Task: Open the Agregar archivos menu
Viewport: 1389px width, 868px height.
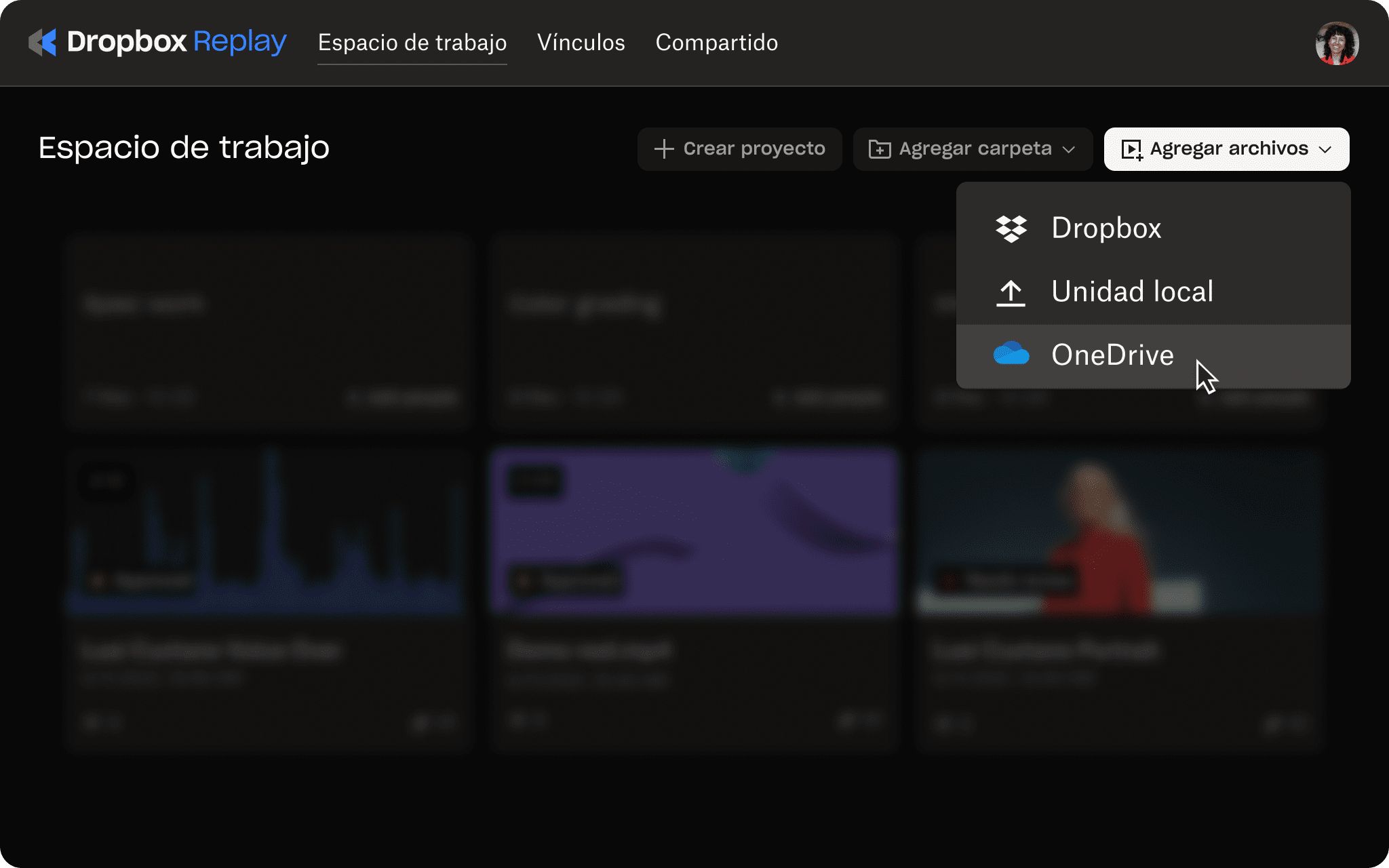Action: click(1226, 149)
